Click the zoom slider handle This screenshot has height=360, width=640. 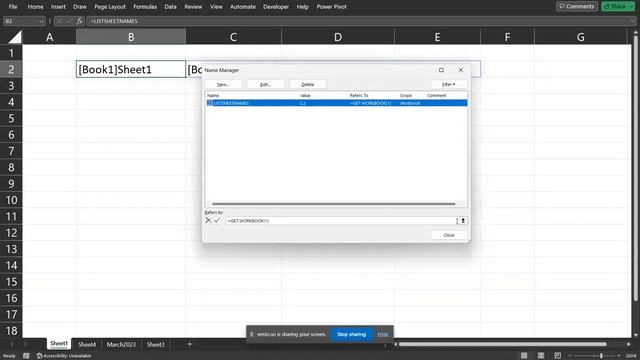click(x=601, y=356)
